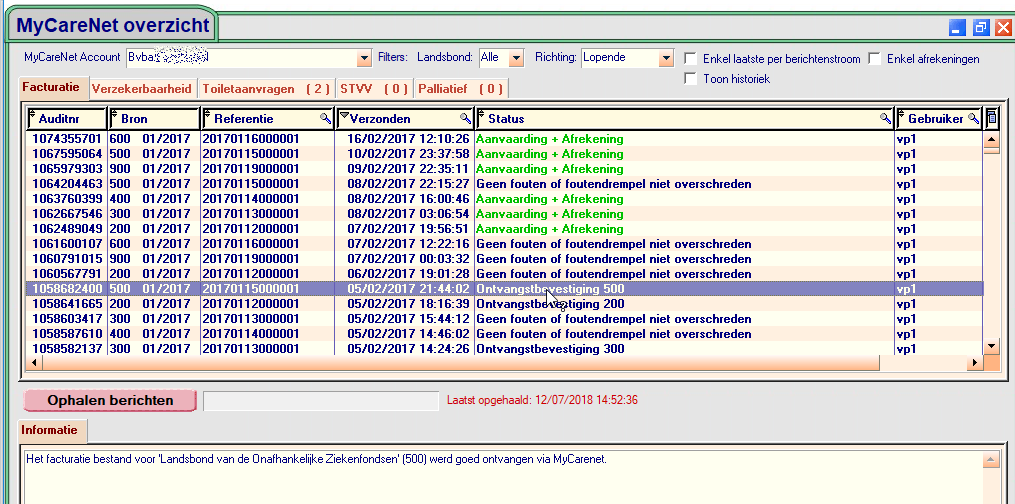Open the column chooser icon at grid's right edge

992,118
